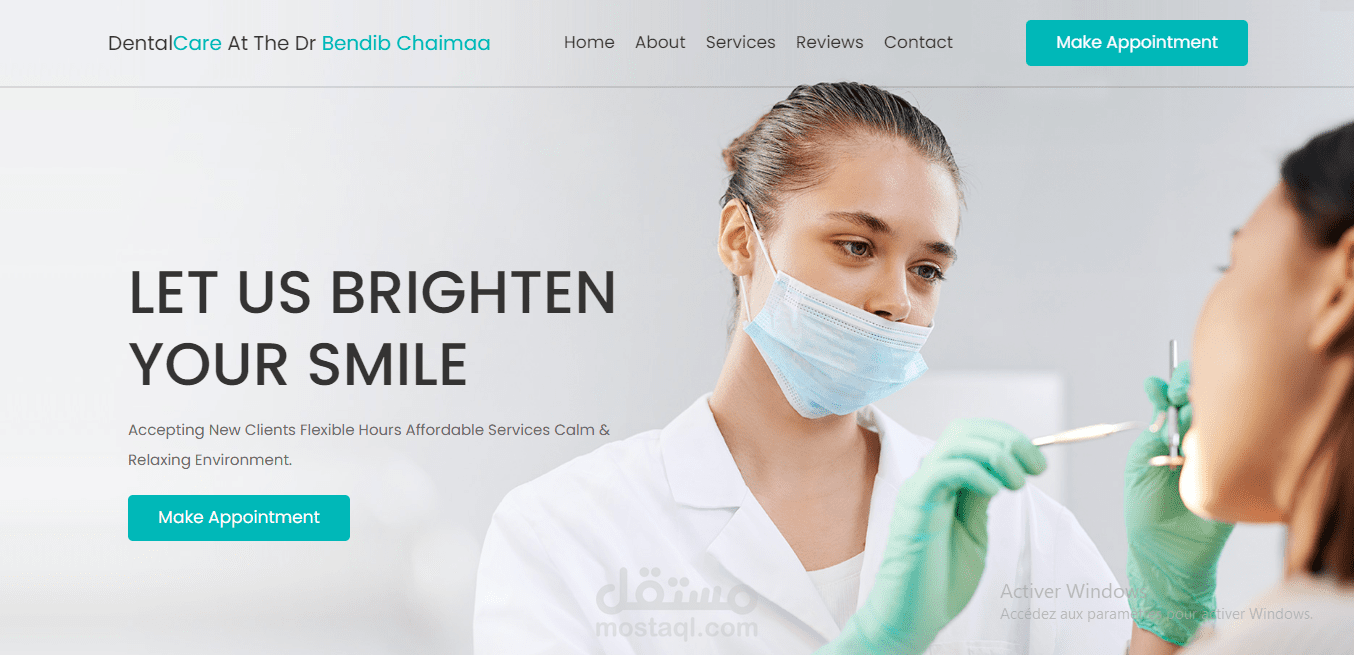Click the Contact navigation link
Image resolution: width=1354 pixels, height=655 pixels.
tap(918, 42)
